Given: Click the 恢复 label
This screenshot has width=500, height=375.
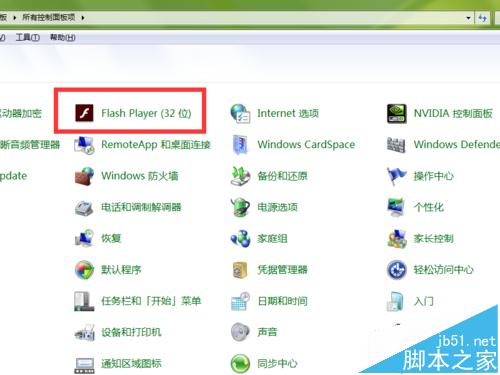Looking at the screenshot, I should 111,238.
